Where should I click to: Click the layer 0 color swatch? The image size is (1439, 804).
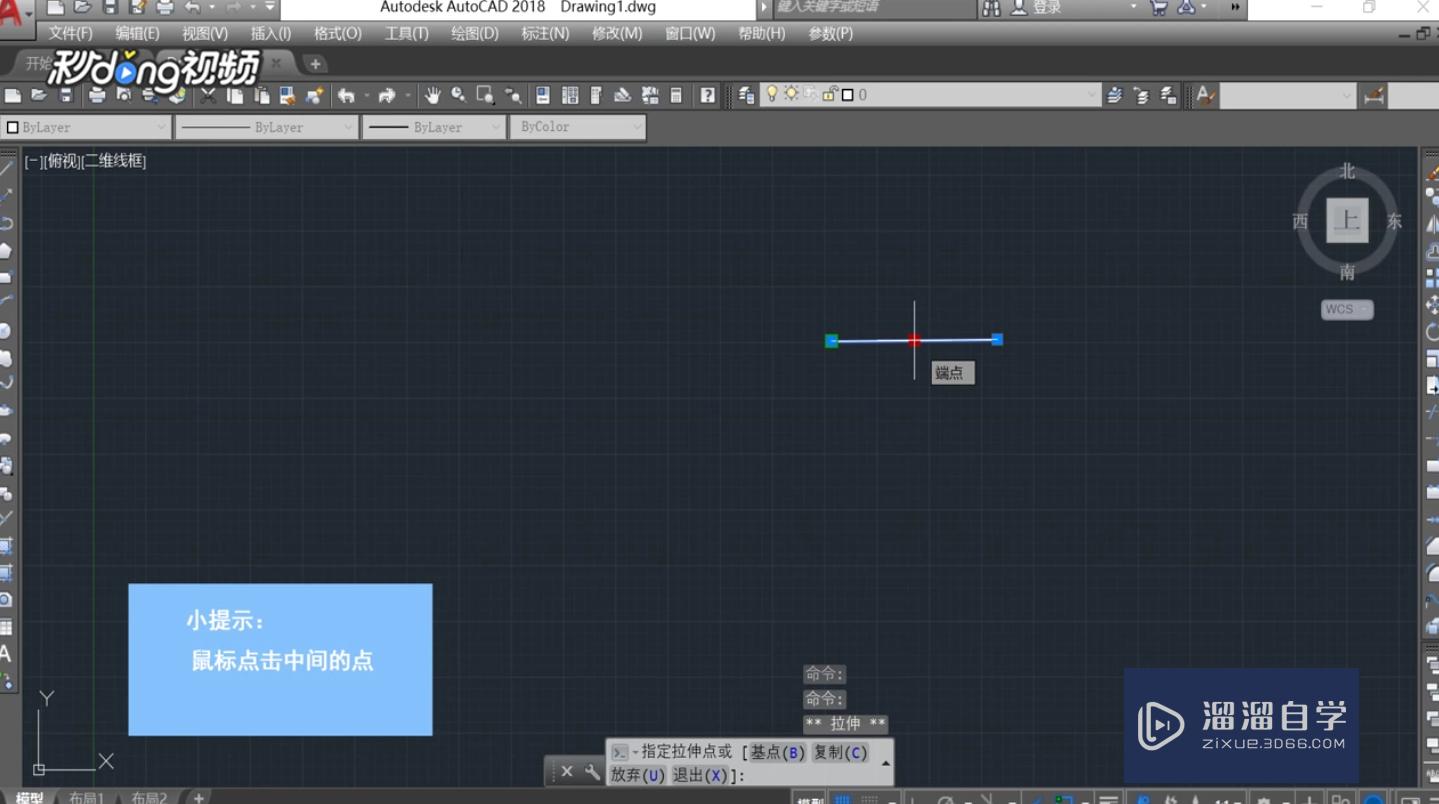point(848,95)
